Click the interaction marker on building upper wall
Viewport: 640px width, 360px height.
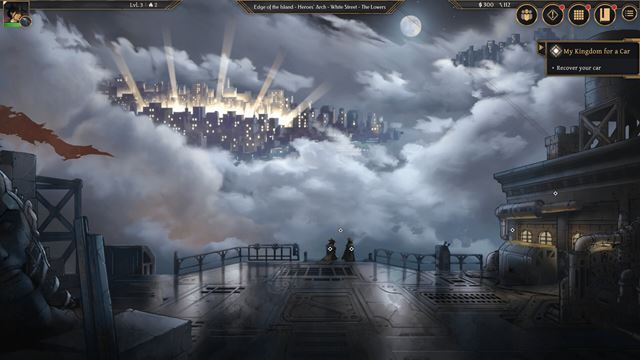(555, 193)
